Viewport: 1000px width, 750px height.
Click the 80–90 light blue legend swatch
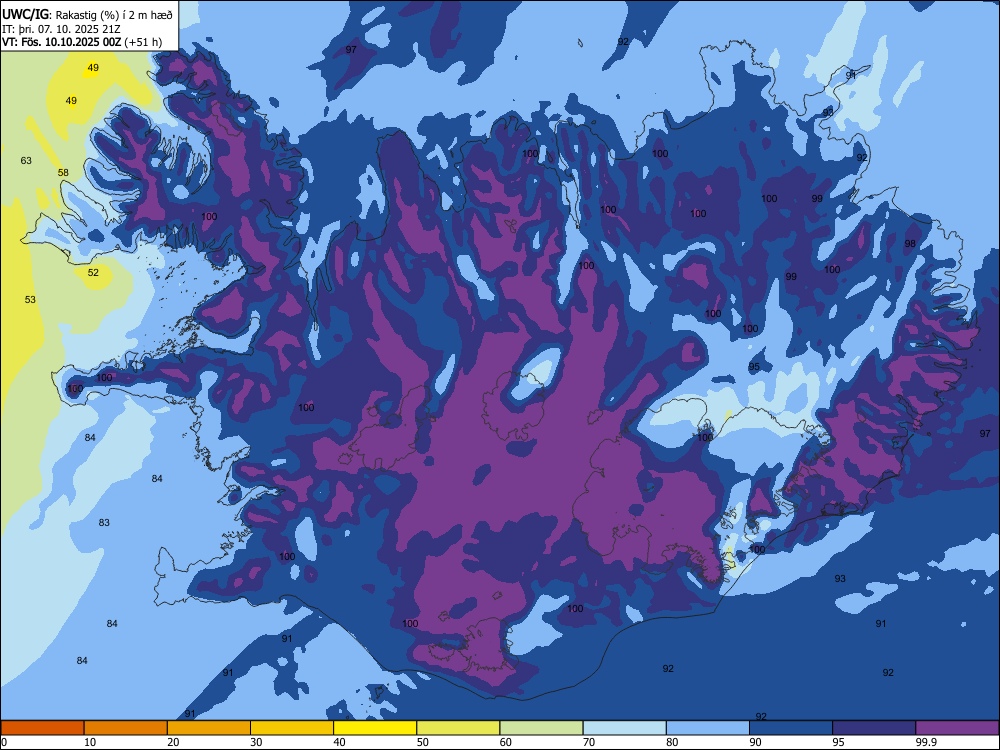click(708, 728)
